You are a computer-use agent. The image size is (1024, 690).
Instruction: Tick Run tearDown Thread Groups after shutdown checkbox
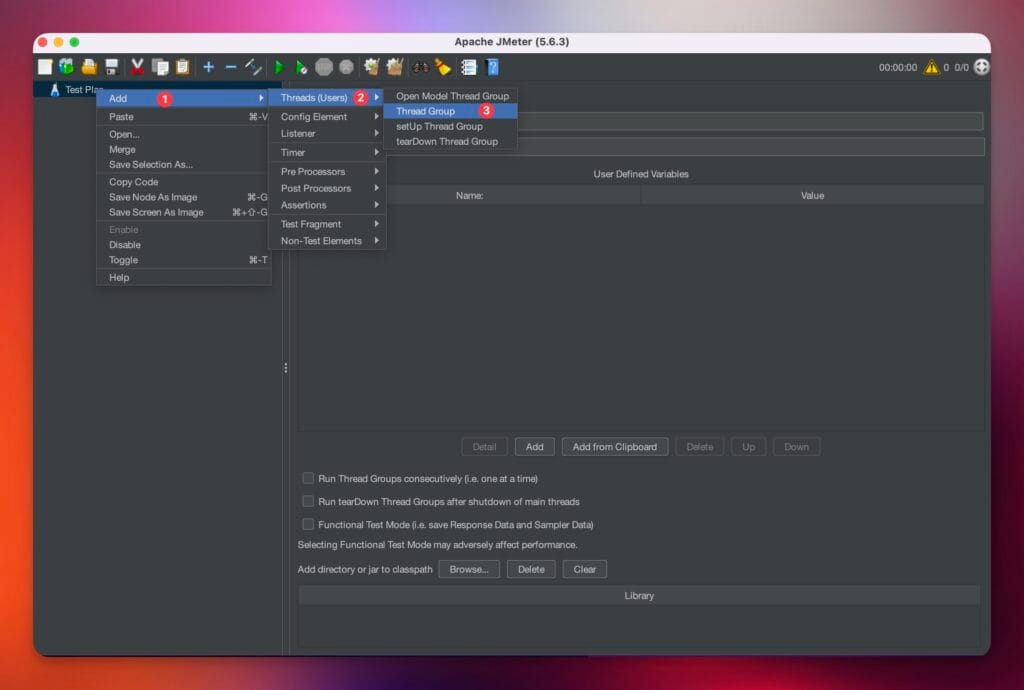(308, 501)
